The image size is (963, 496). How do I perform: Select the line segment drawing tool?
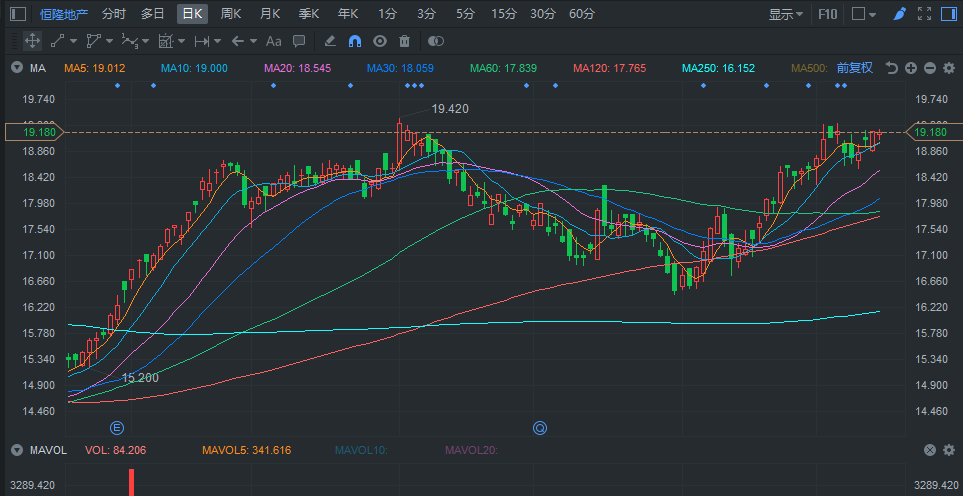click(x=57, y=41)
